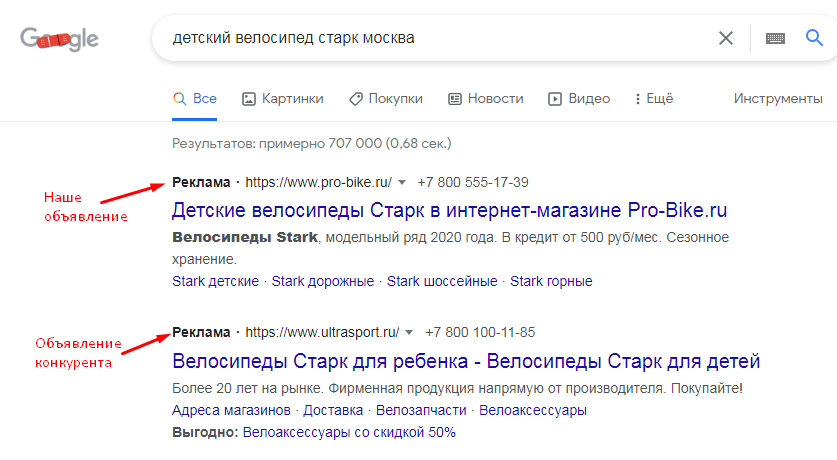
Task: Click the https://www.ultrasport.ru/ URL text
Action: (x=322, y=332)
